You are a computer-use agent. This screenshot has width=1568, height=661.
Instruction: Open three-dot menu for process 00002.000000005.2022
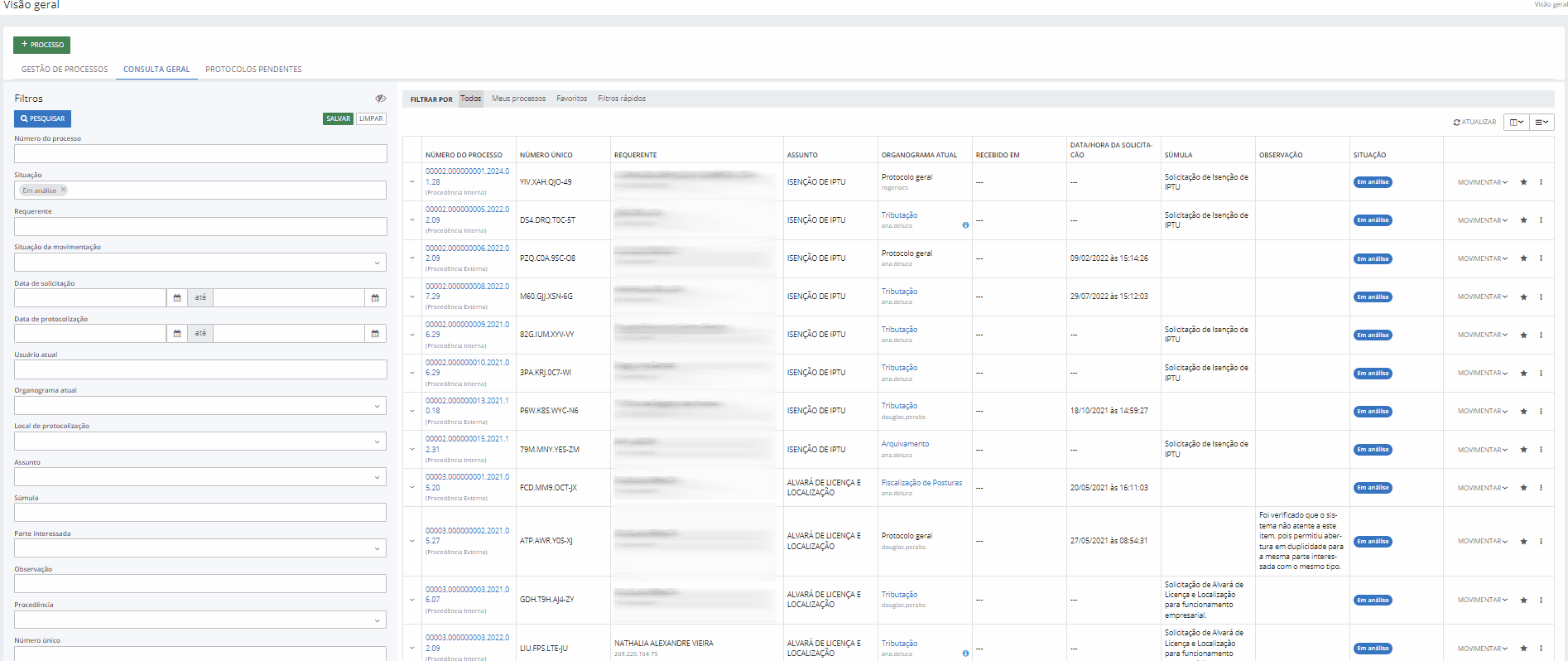1541,220
